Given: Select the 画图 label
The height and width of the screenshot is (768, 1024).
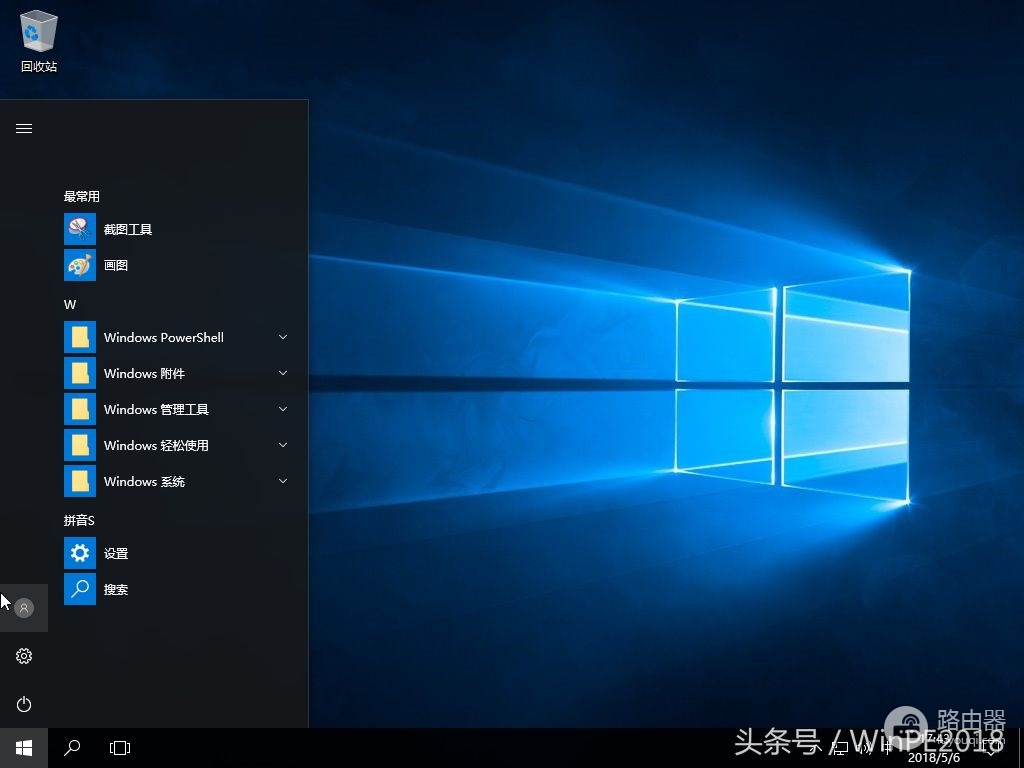Looking at the screenshot, I should (116, 265).
